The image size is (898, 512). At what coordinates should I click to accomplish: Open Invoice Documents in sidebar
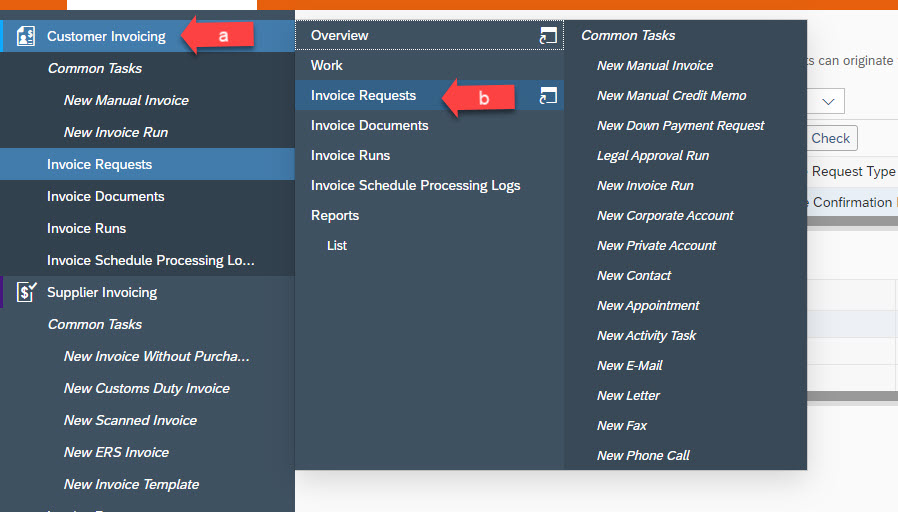point(106,196)
